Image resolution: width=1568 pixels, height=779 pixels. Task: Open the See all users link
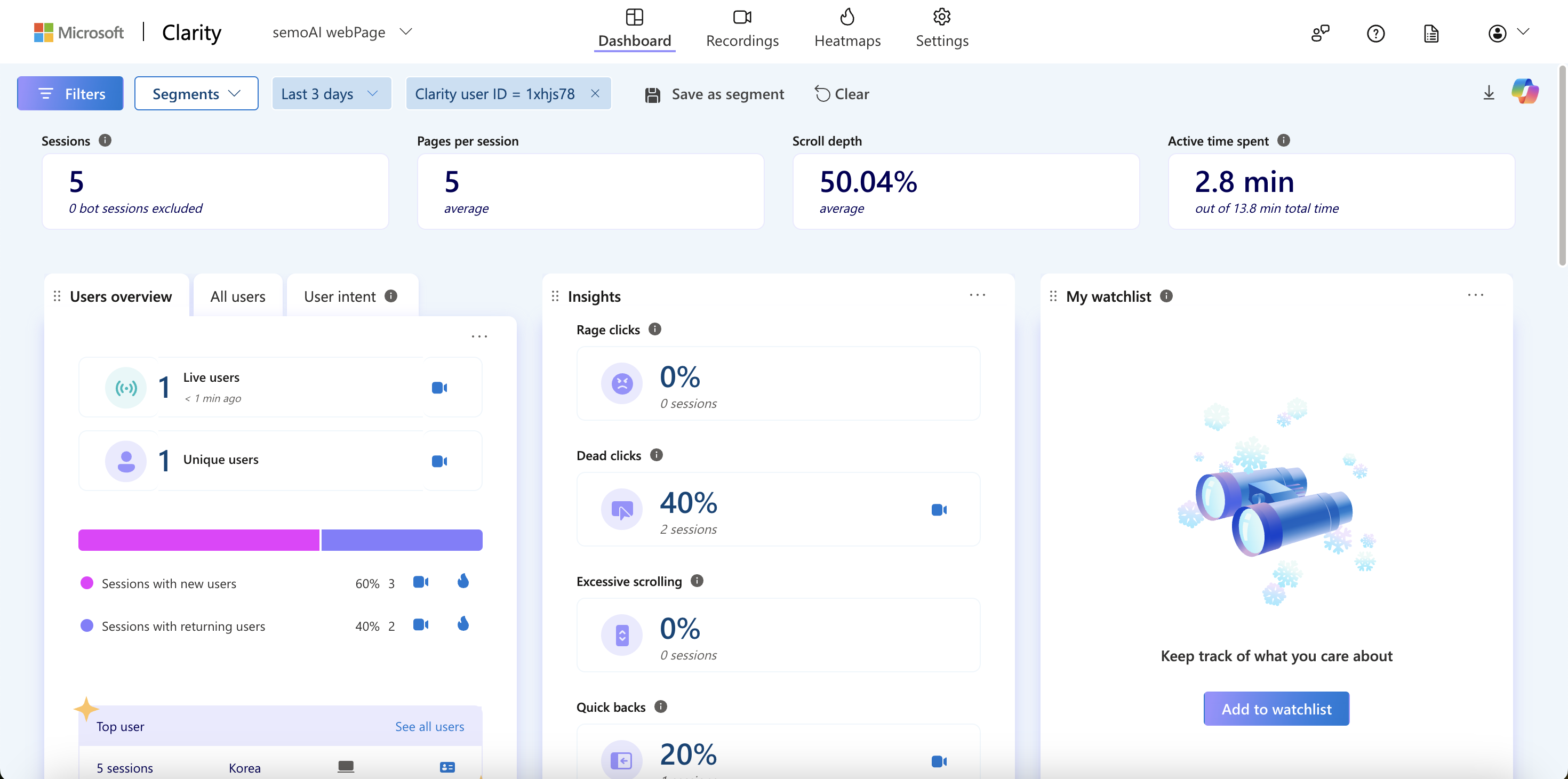[429, 726]
